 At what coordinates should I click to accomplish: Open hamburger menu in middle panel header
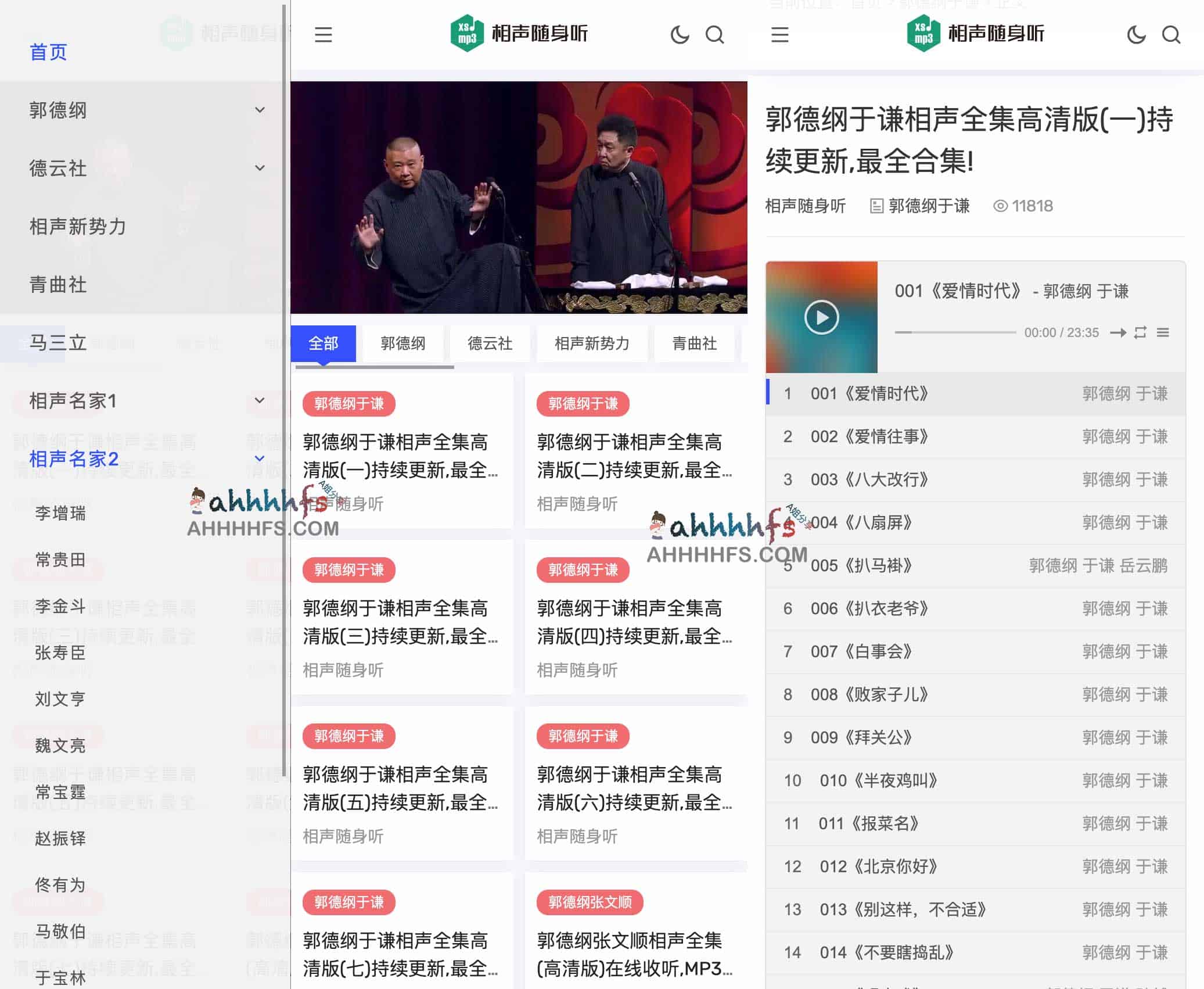point(324,35)
